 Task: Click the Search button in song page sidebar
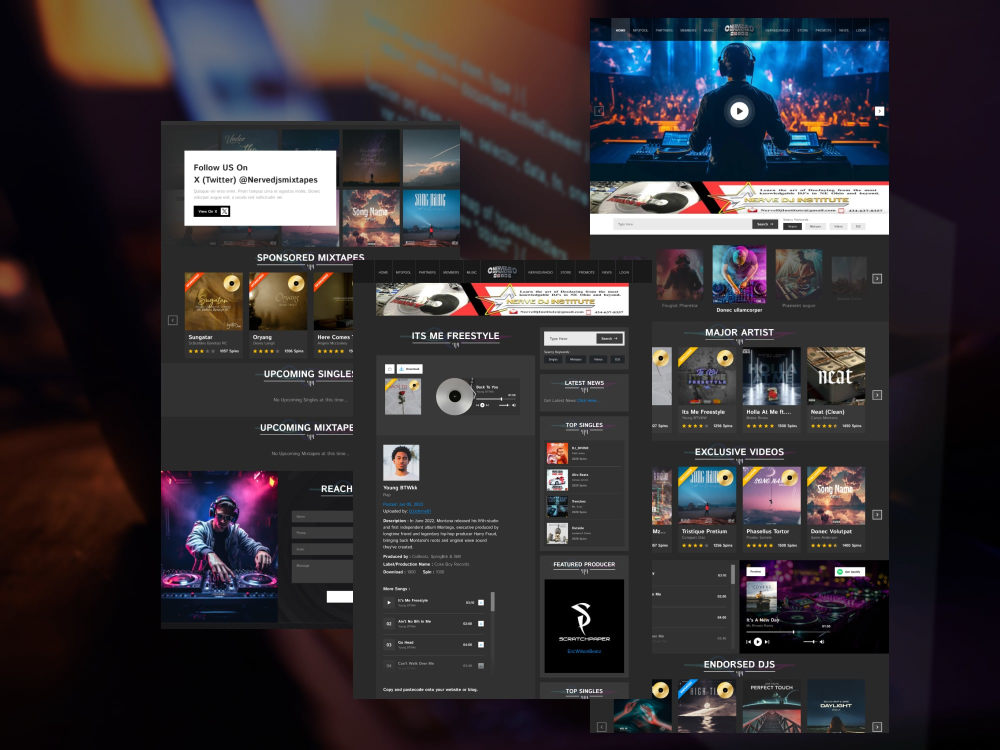click(610, 339)
